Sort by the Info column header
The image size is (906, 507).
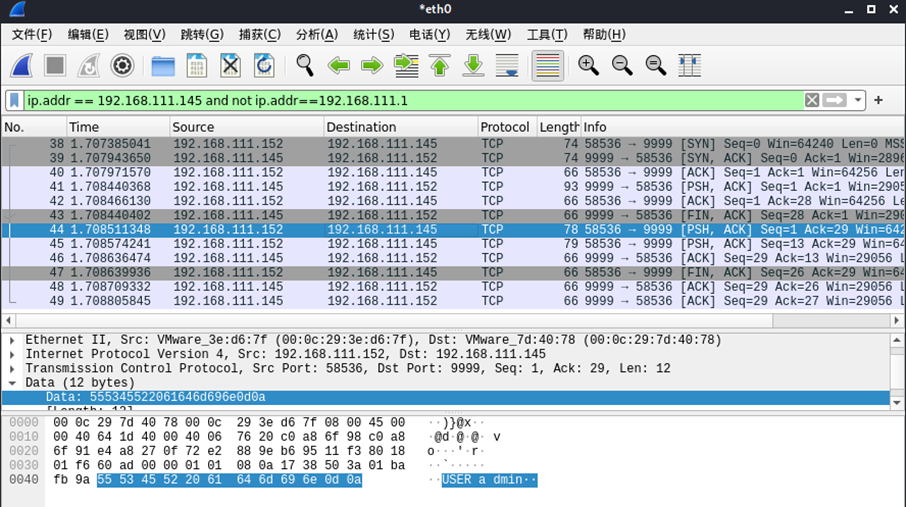click(x=742, y=127)
